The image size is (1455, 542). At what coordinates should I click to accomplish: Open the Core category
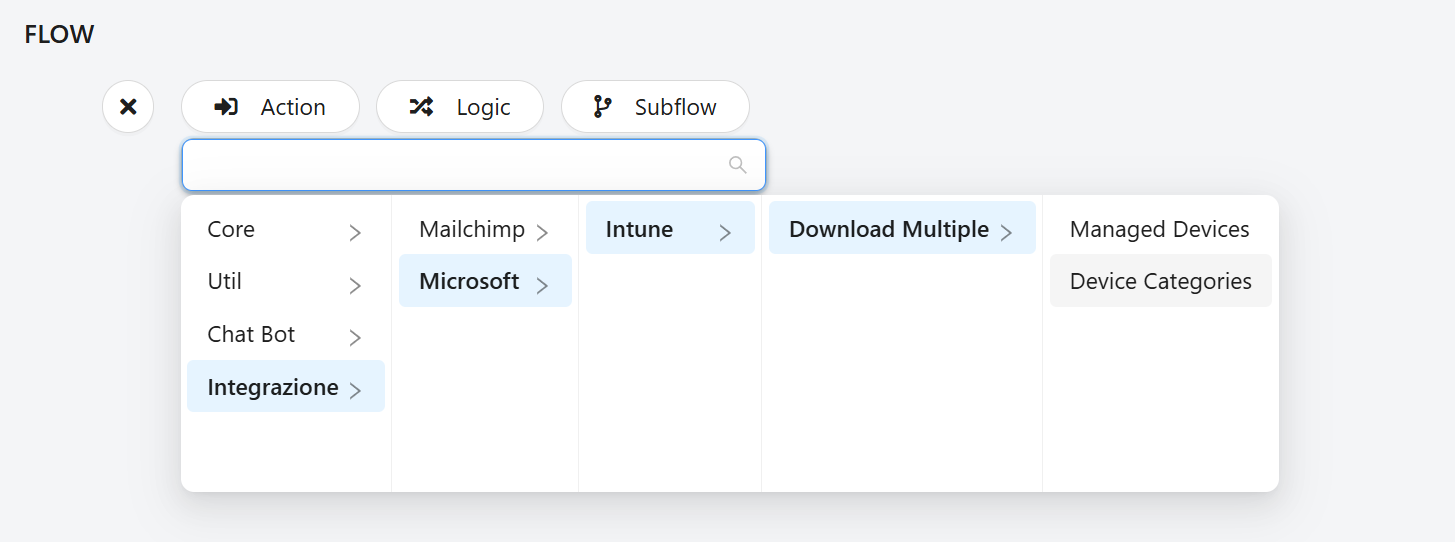pyautogui.click(x=286, y=230)
